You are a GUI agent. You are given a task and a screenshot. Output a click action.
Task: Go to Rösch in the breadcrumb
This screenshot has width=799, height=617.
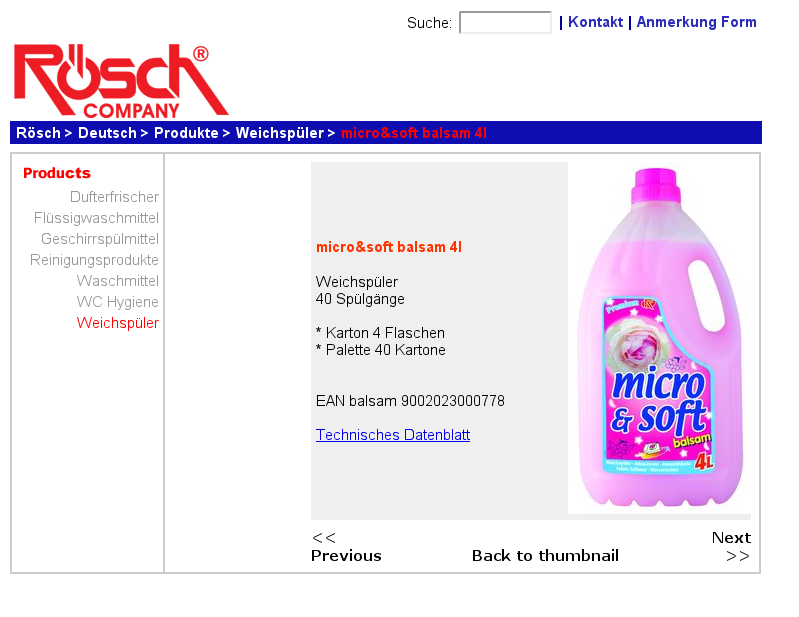coord(38,133)
